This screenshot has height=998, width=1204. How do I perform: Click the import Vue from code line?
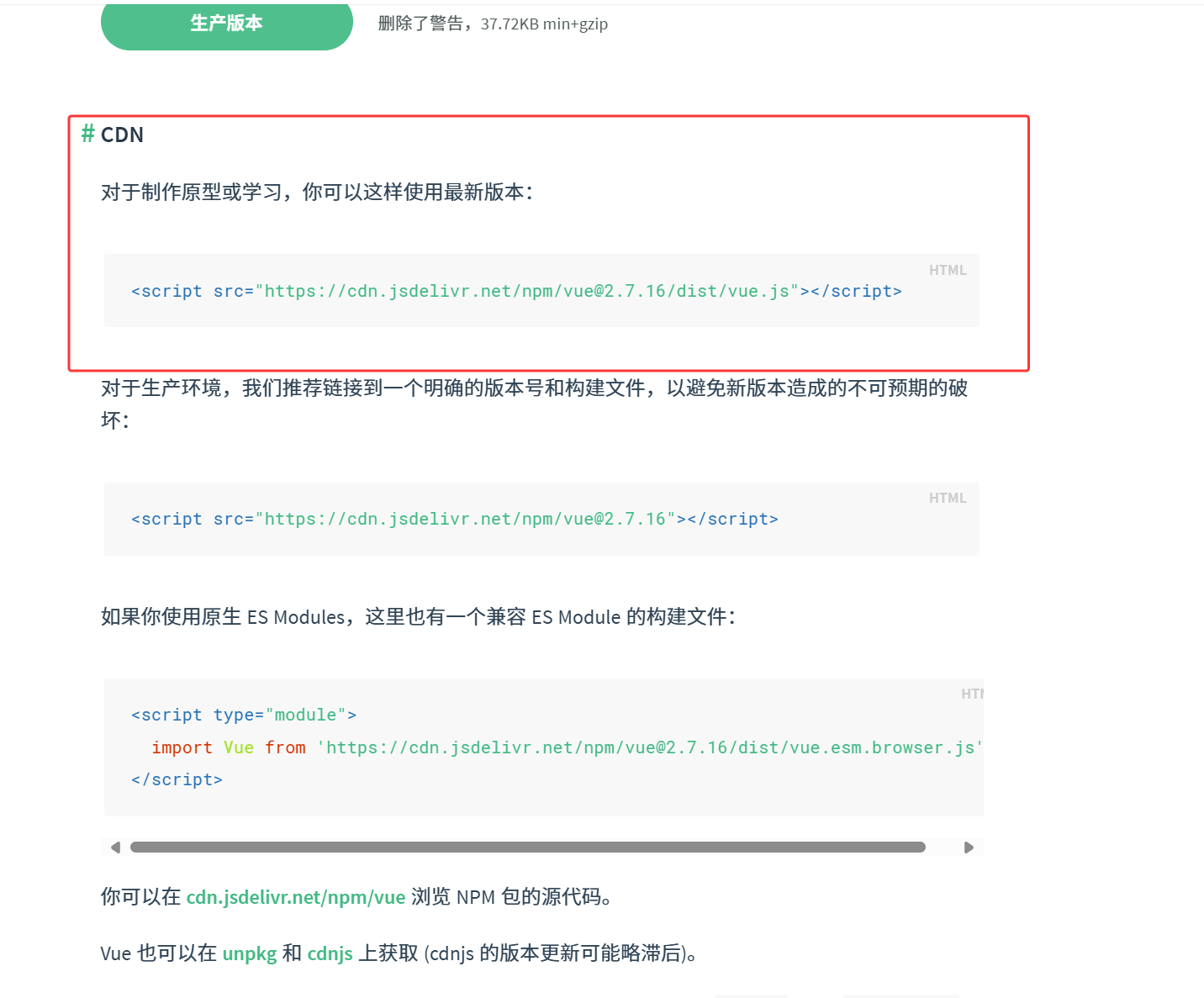point(568,747)
